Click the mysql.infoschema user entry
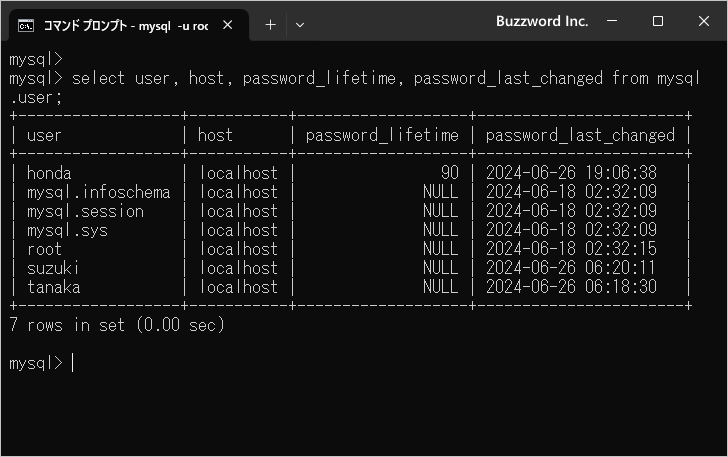Screen dimensions: 728x457 tap(98, 192)
